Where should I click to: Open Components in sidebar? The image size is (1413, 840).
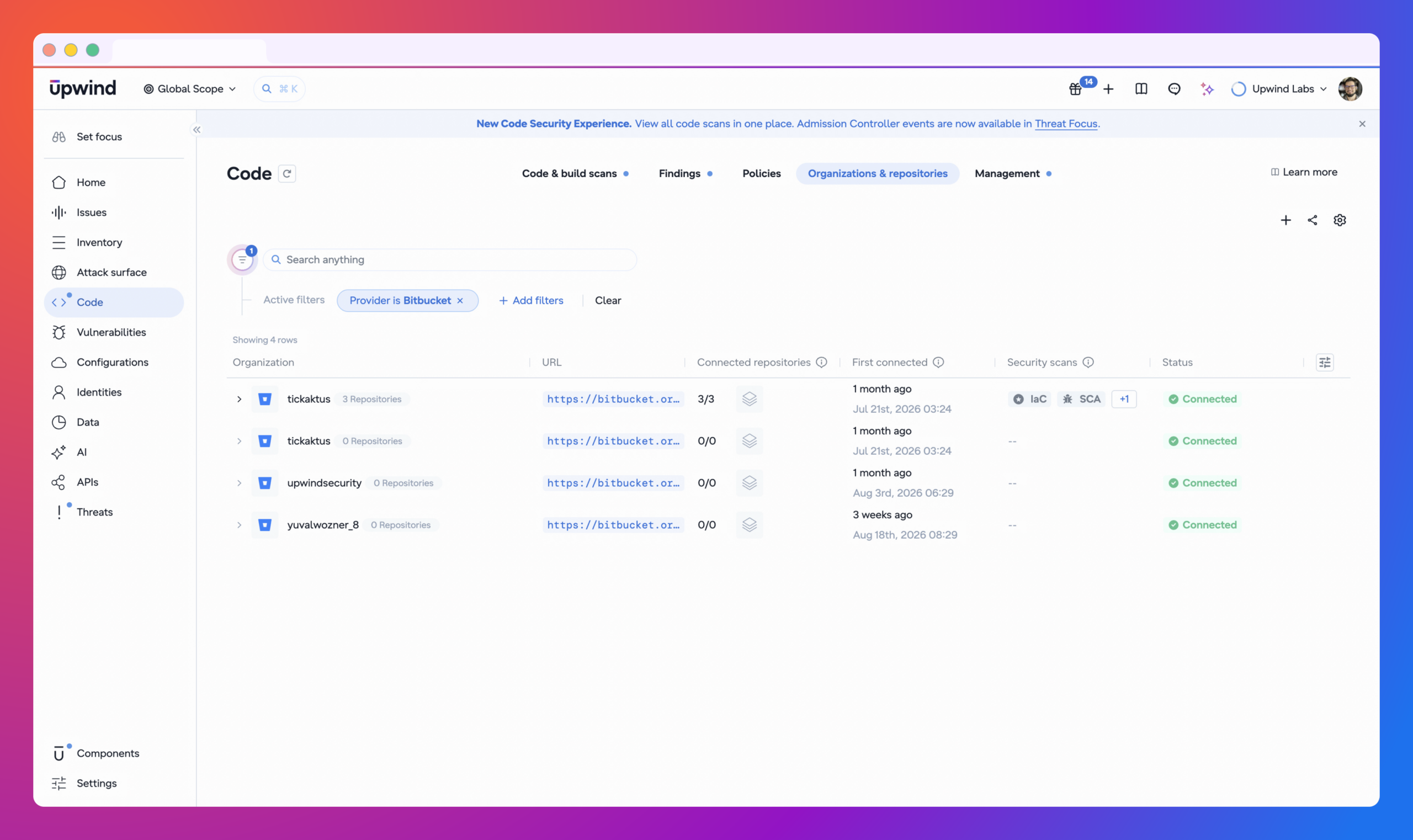(x=114, y=753)
